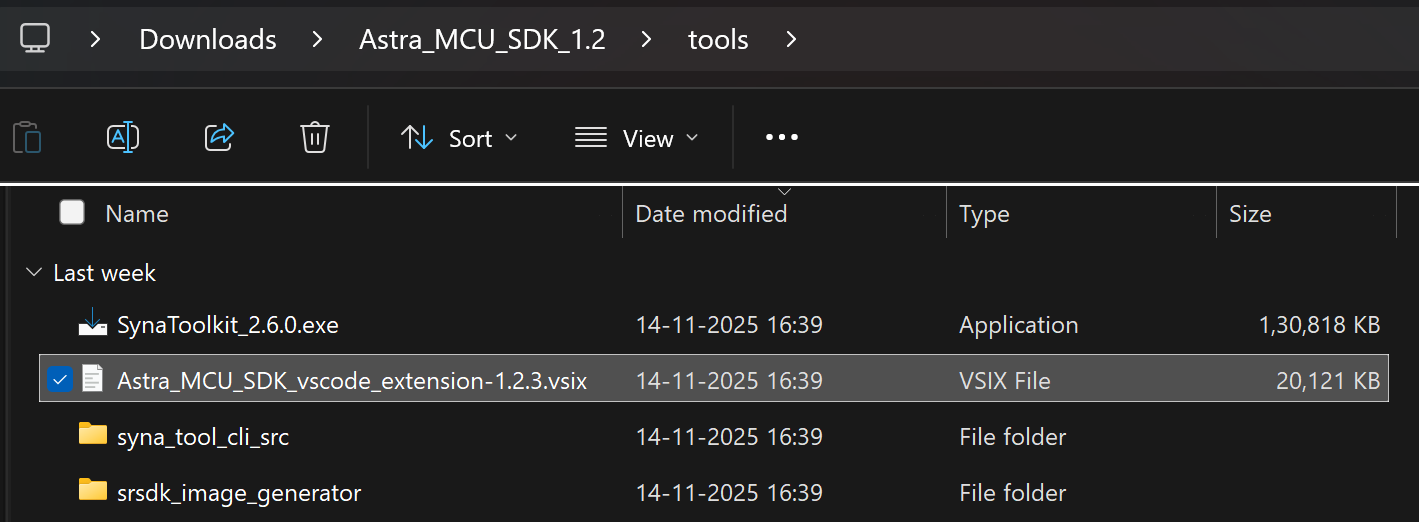Uncheck the Astra_MCU_SDK_vscode_extension file checkbox
1419x522 pixels.
[60, 380]
